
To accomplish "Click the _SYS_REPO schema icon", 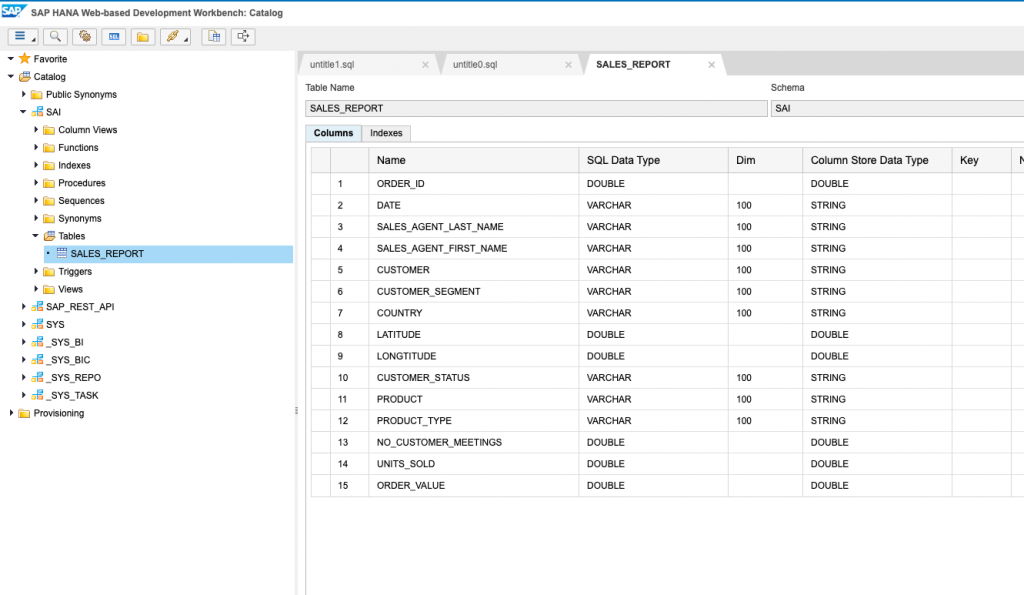I will [x=37, y=377].
